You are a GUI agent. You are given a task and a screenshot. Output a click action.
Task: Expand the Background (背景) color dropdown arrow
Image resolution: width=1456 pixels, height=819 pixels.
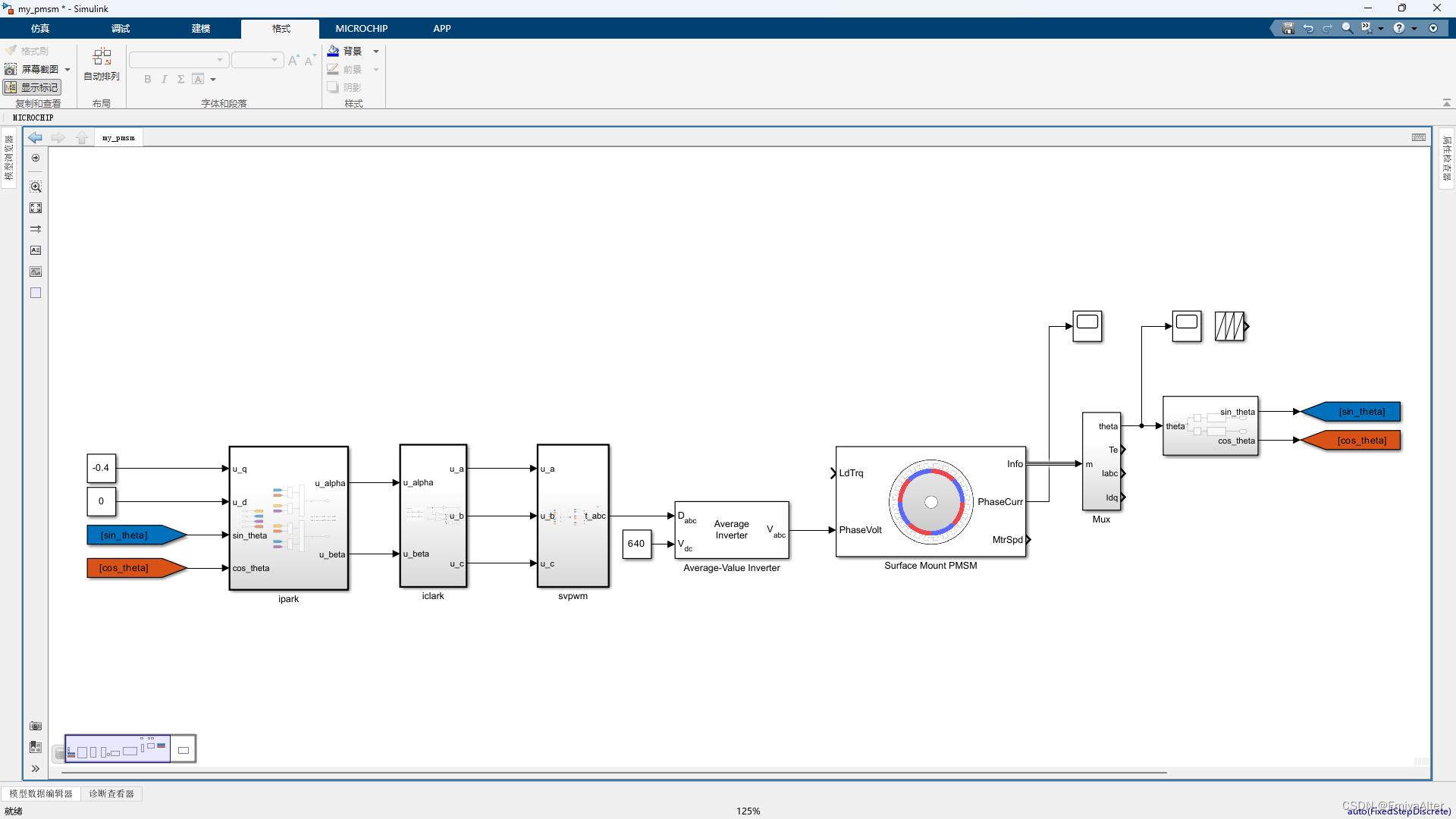376,52
